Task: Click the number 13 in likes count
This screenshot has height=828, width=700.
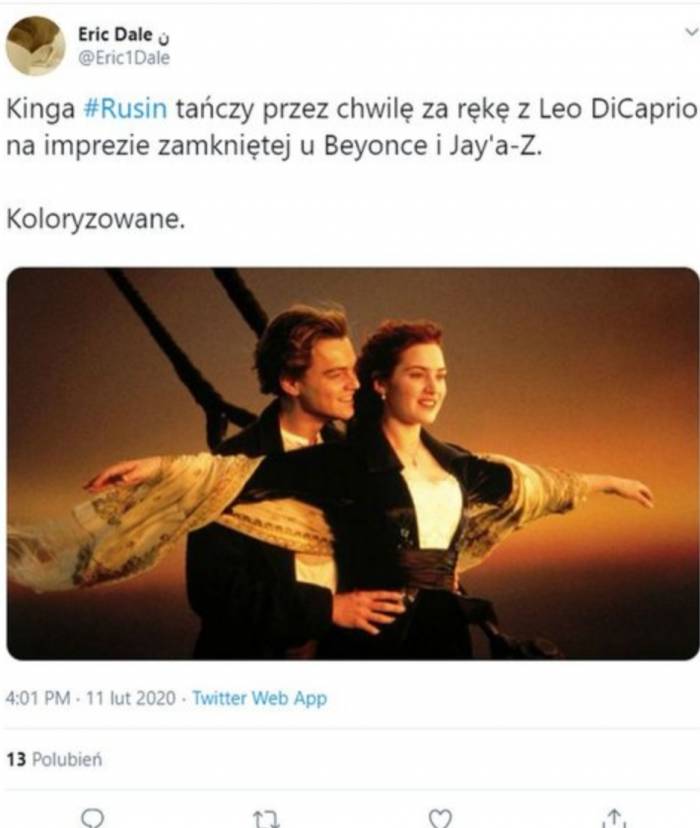Action: point(16,759)
